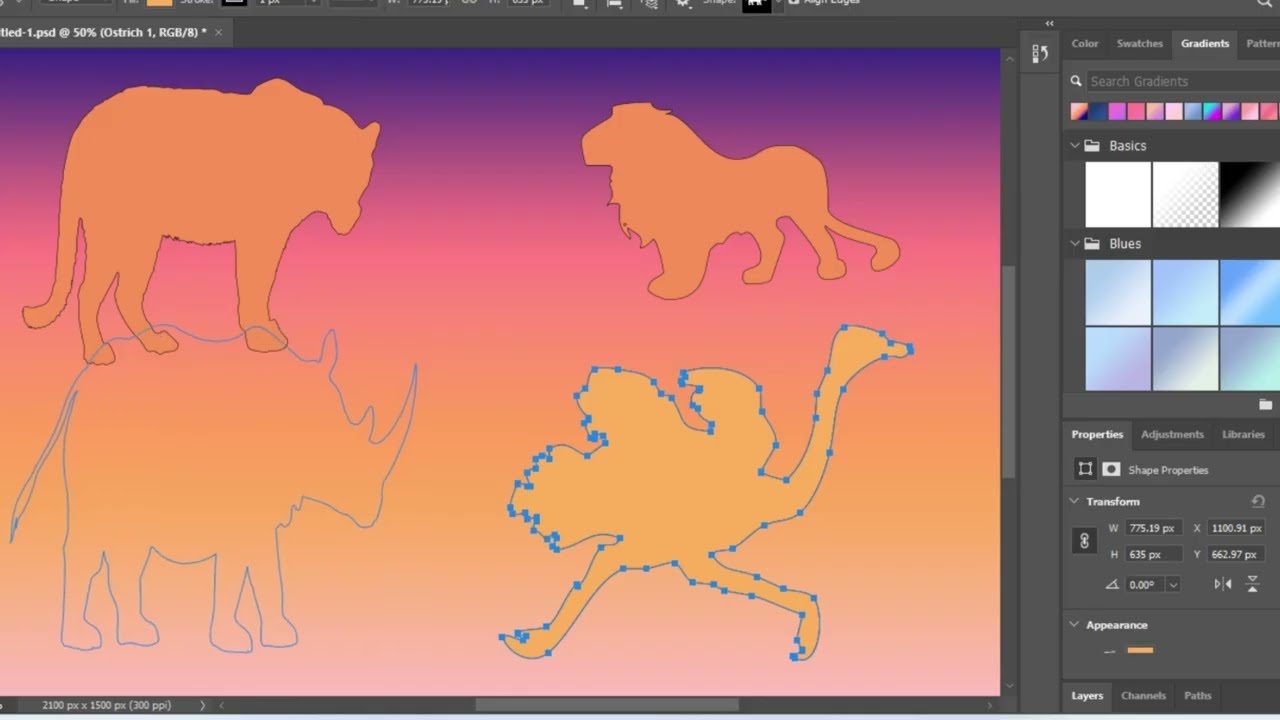This screenshot has width=1280, height=720.
Task: Click the Blues folder icon
Action: [x=1092, y=244]
